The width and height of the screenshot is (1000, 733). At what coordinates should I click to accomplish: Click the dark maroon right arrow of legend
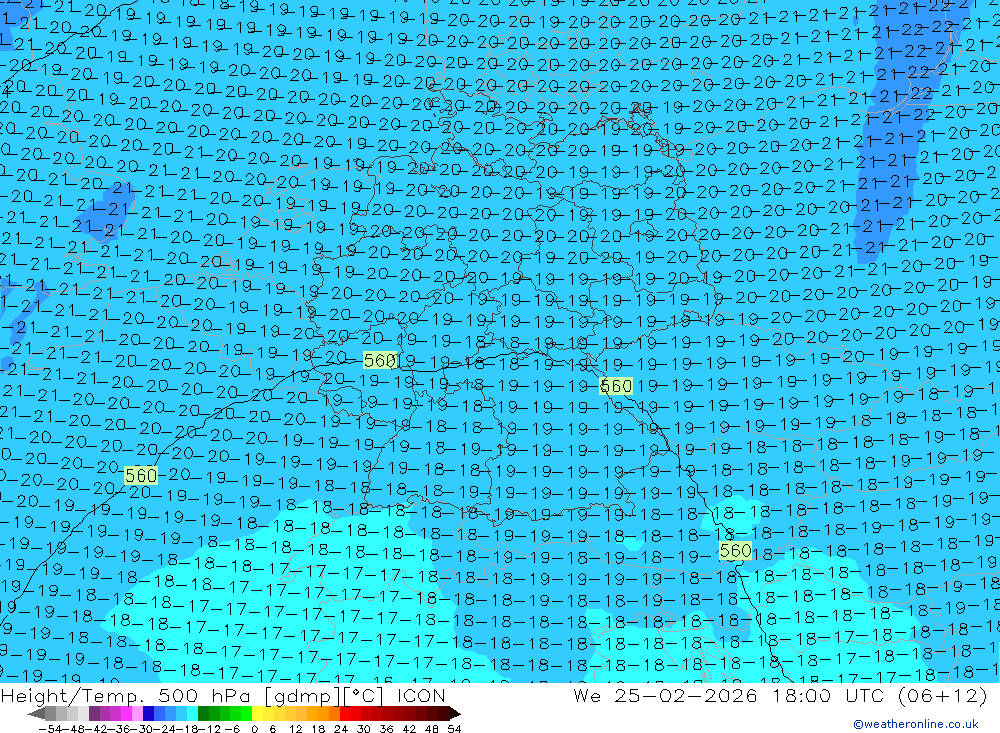click(x=455, y=713)
